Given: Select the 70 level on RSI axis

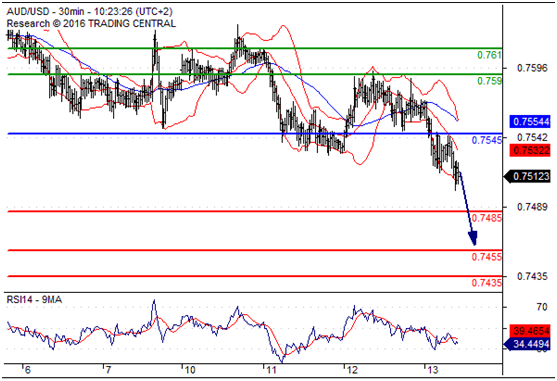Looking at the screenshot, I should click(x=542, y=307).
